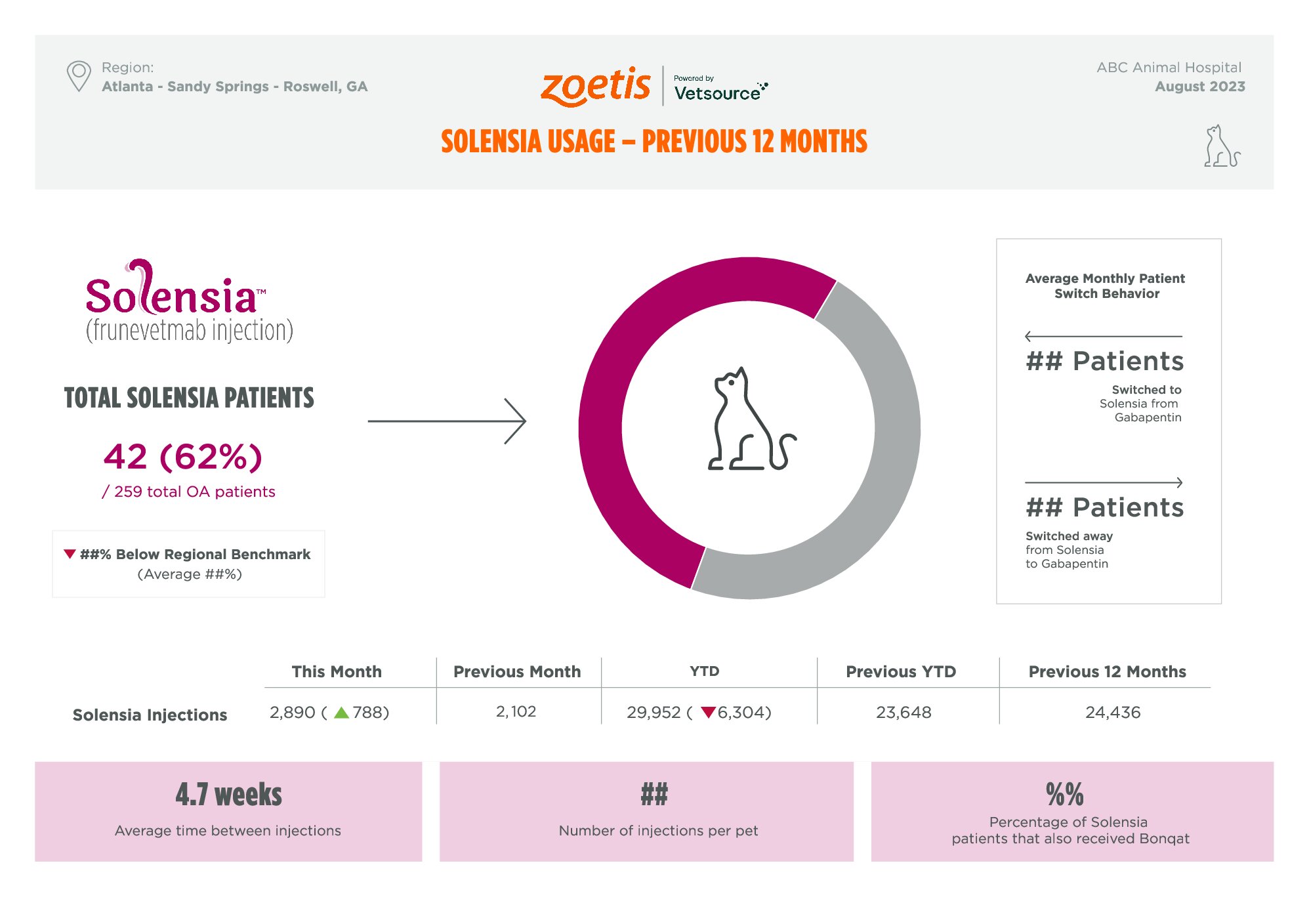Click the red triangle in Regional Benchmark box
1309x924 pixels.
[70, 554]
